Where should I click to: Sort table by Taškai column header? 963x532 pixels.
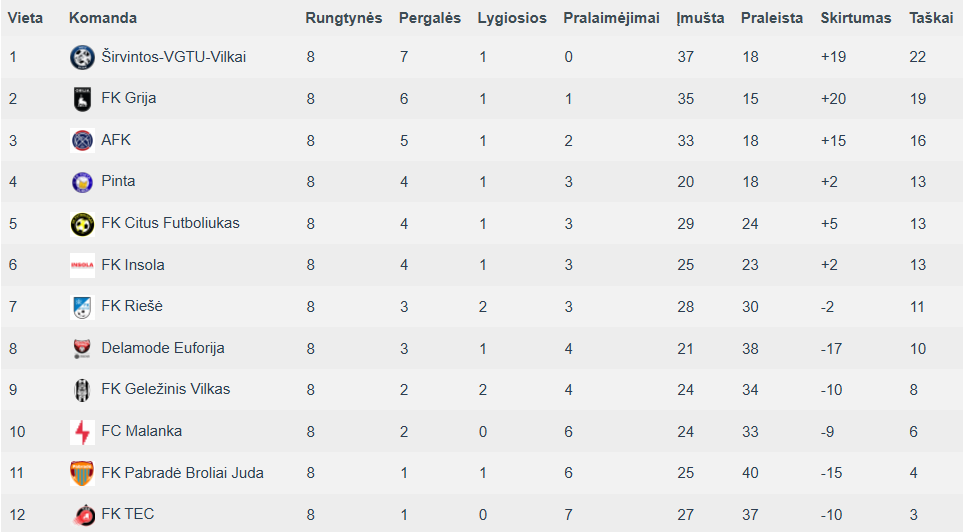(931, 18)
